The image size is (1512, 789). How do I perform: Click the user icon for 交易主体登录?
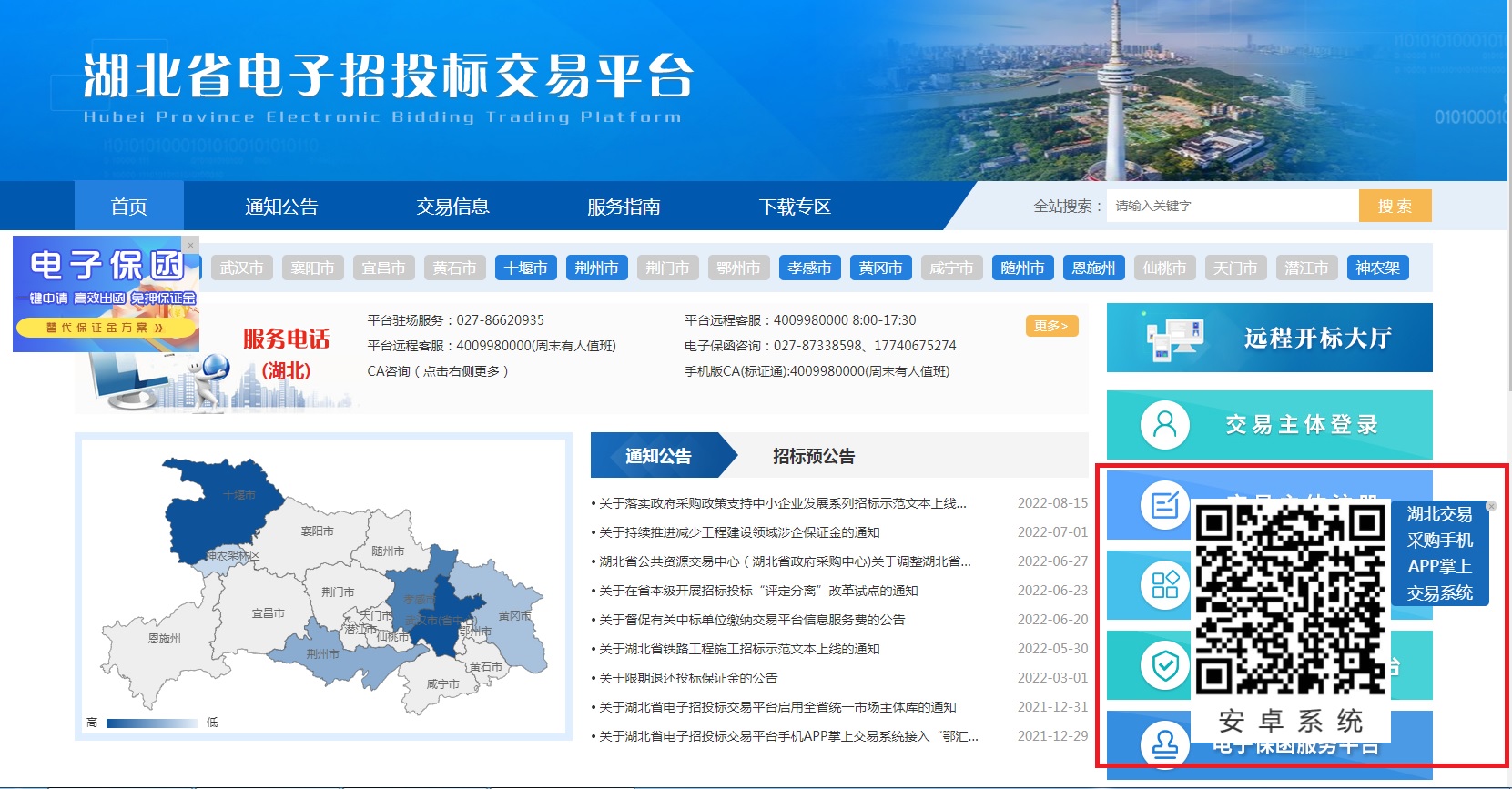coord(1164,425)
